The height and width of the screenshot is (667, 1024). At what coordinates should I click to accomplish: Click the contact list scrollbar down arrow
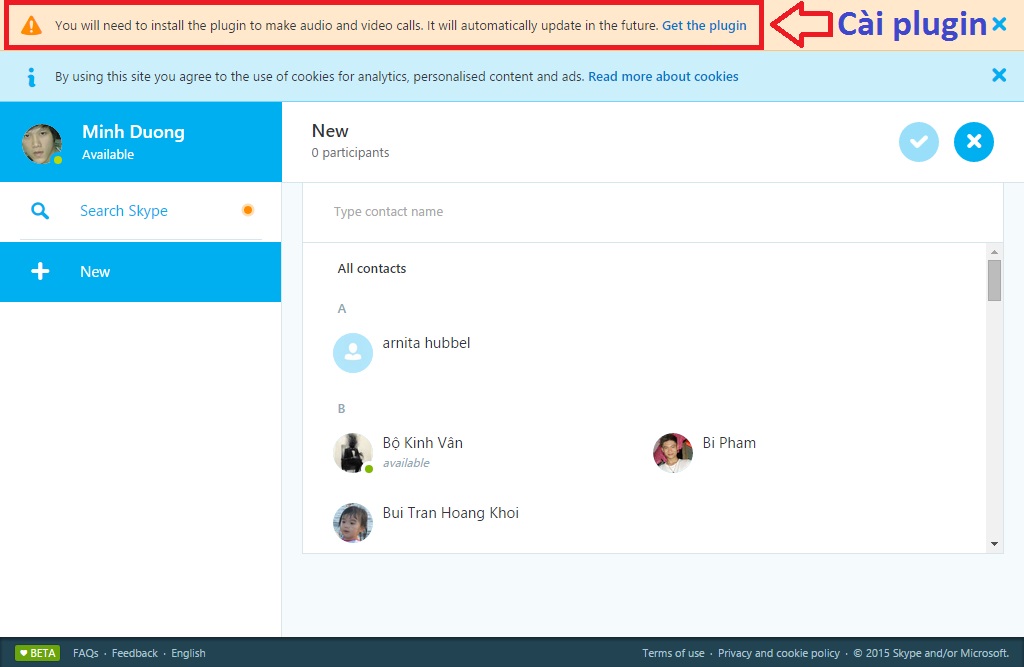(x=994, y=543)
